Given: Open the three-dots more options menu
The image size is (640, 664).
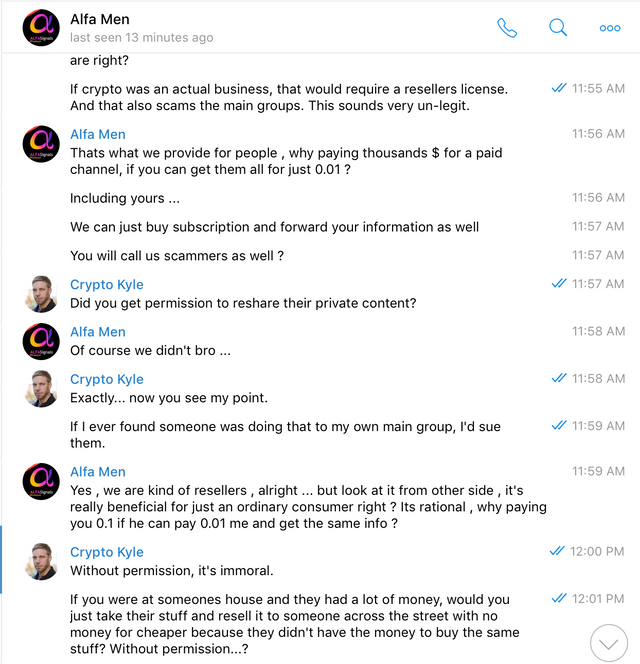Looking at the screenshot, I should click(610, 28).
